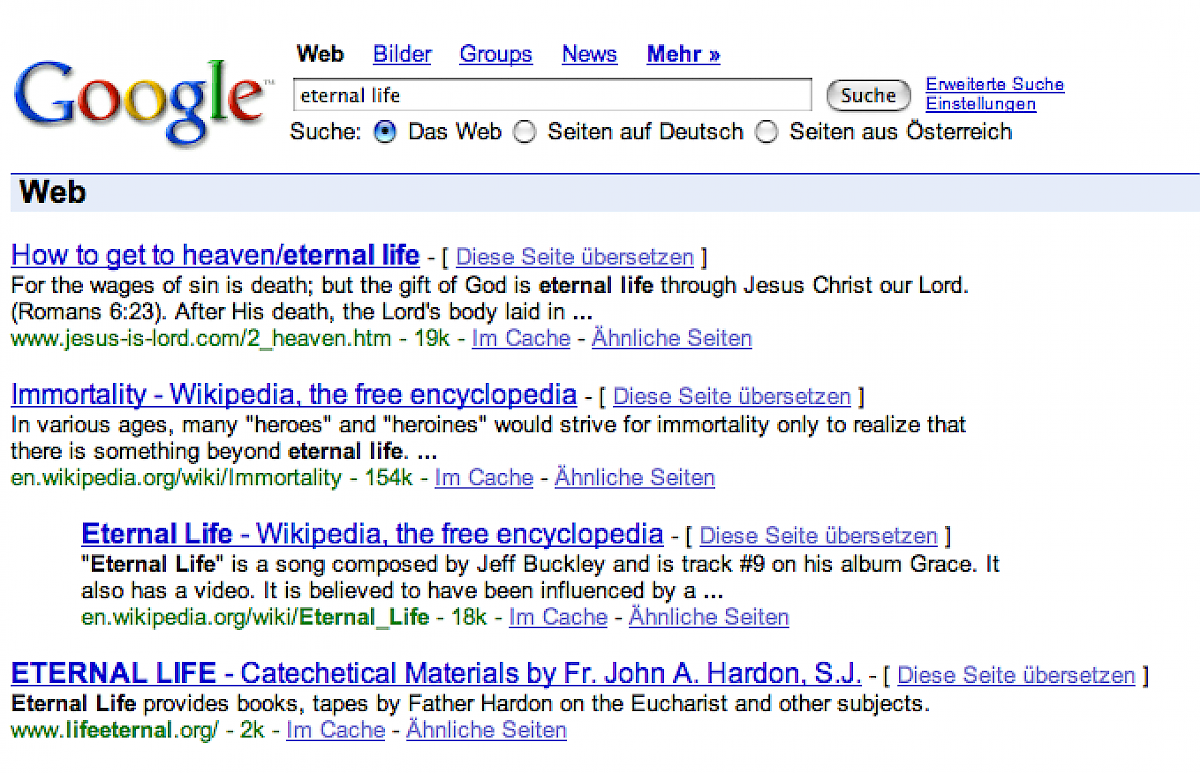This screenshot has width=1200, height=773.
Task: Go to the News tab
Action: point(589,54)
